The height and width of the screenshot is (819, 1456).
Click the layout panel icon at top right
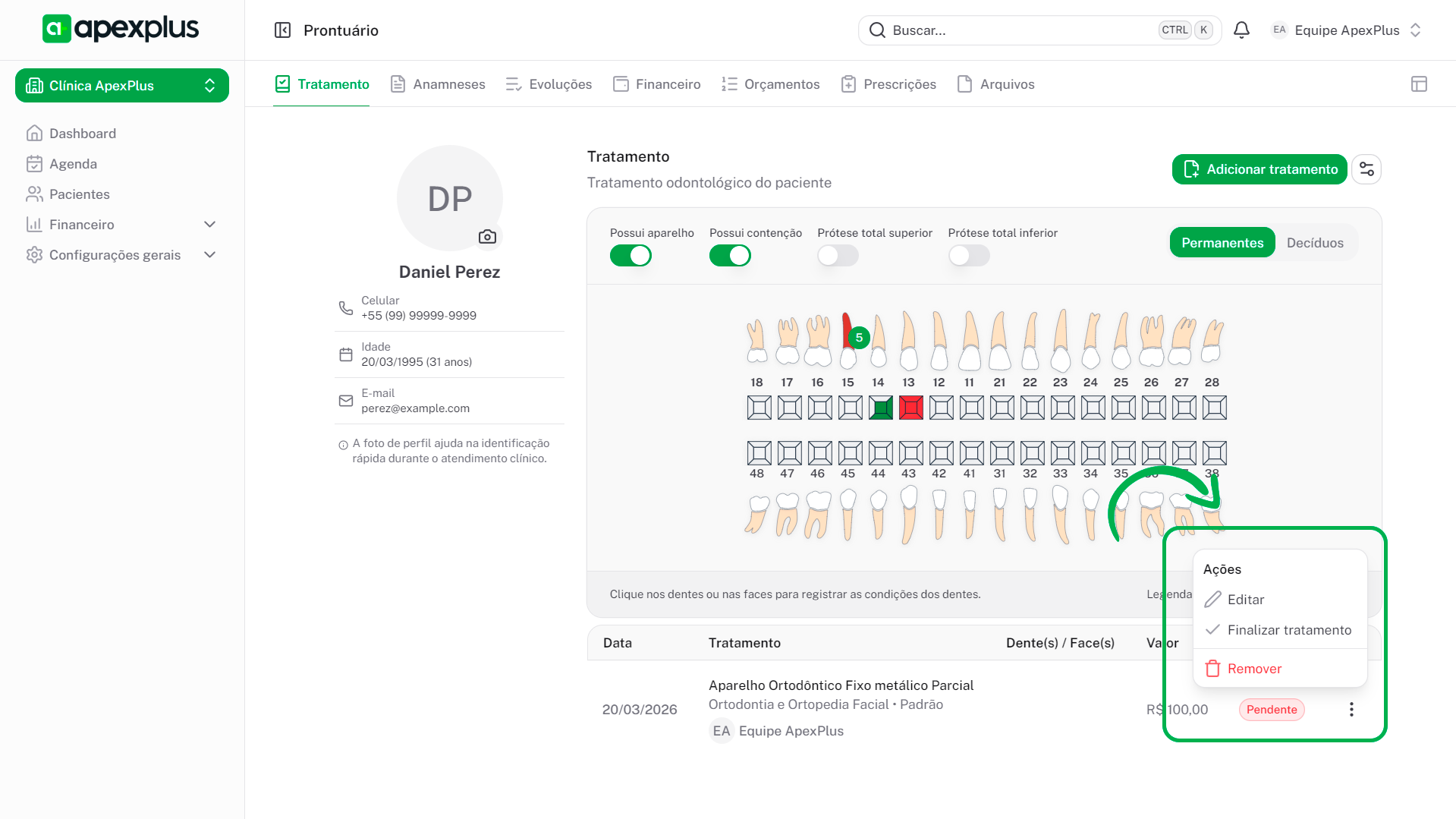pyautogui.click(x=1419, y=84)
